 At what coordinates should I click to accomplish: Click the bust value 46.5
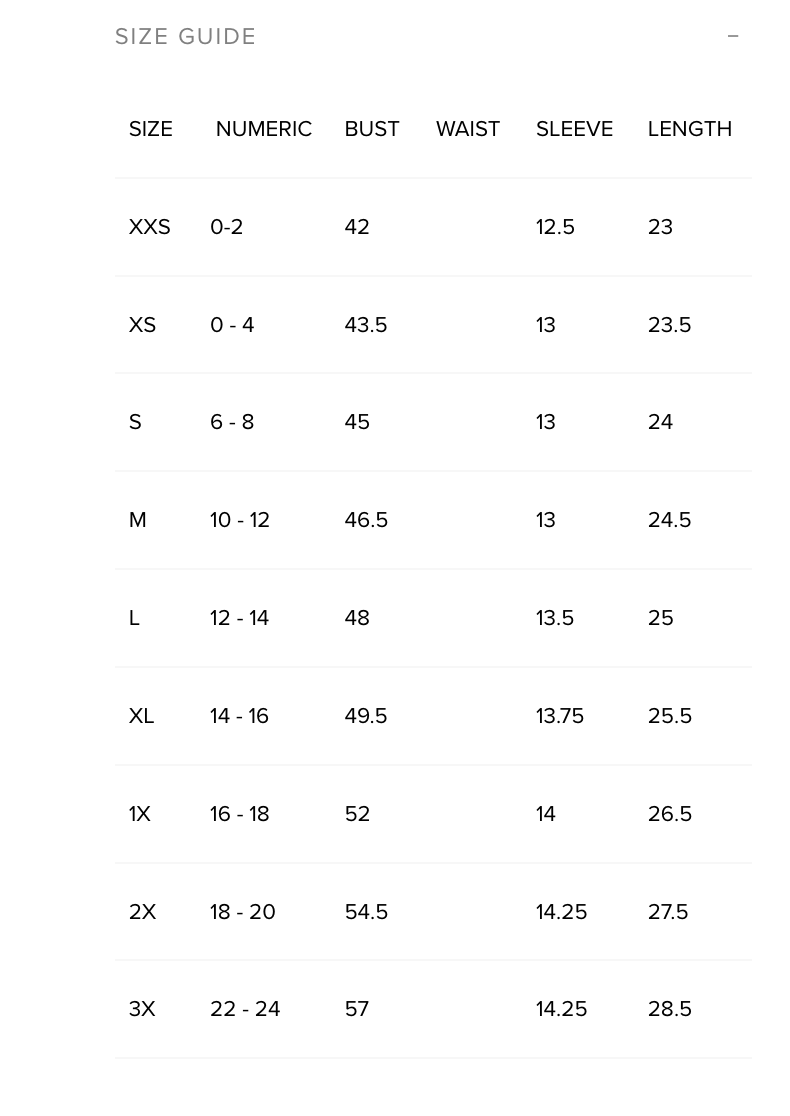[366, 520]
